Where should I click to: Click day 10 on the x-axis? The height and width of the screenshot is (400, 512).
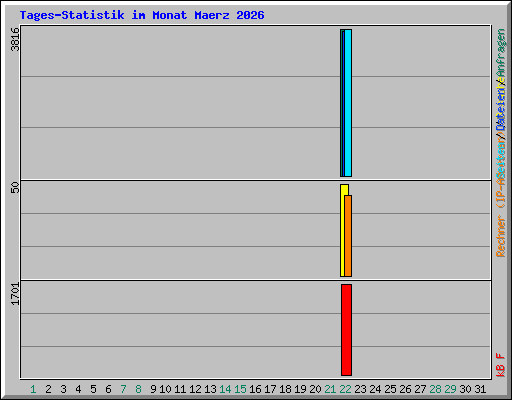(165, 389)
